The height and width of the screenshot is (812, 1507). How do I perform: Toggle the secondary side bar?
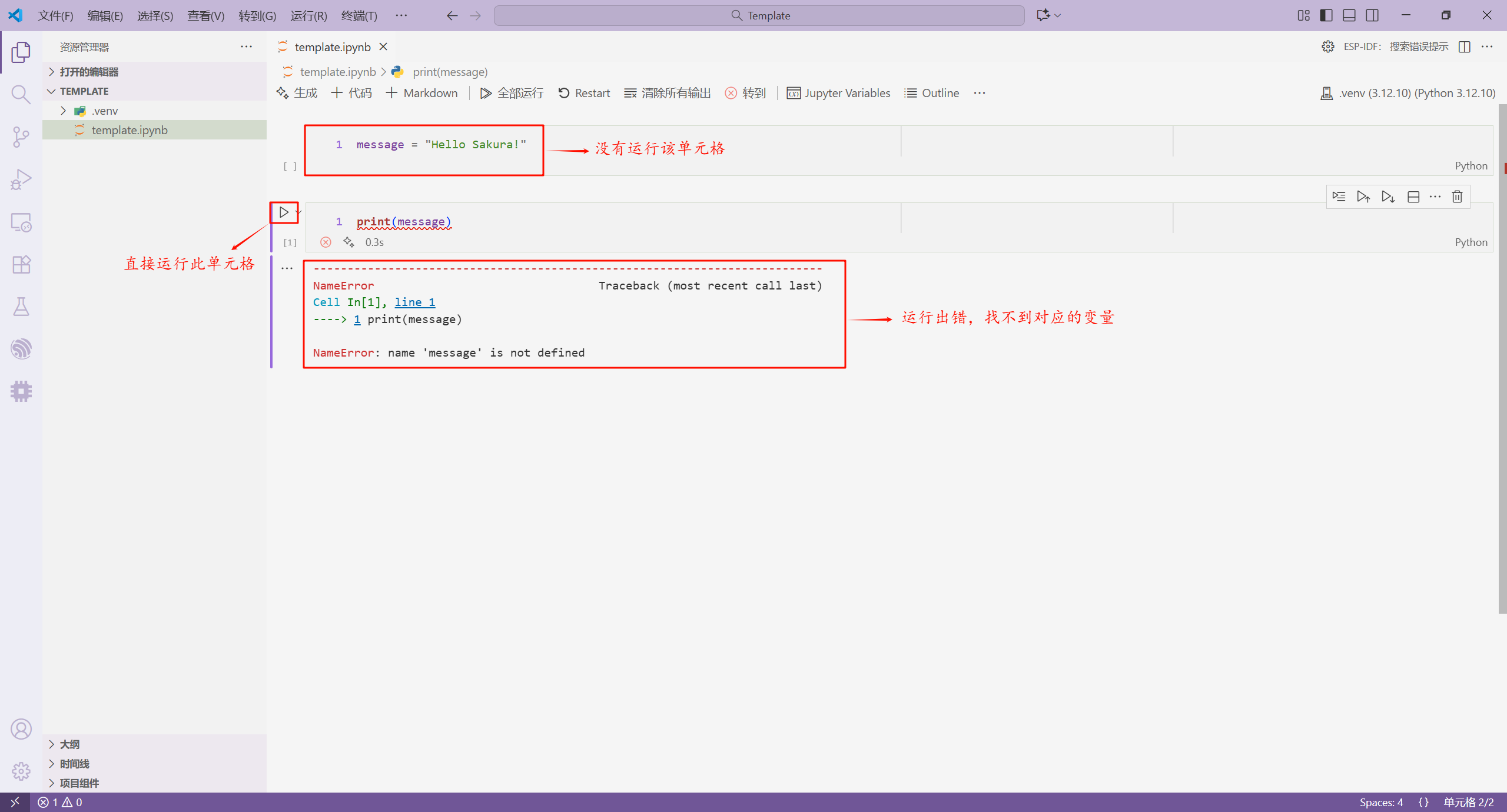point(1372,15)
